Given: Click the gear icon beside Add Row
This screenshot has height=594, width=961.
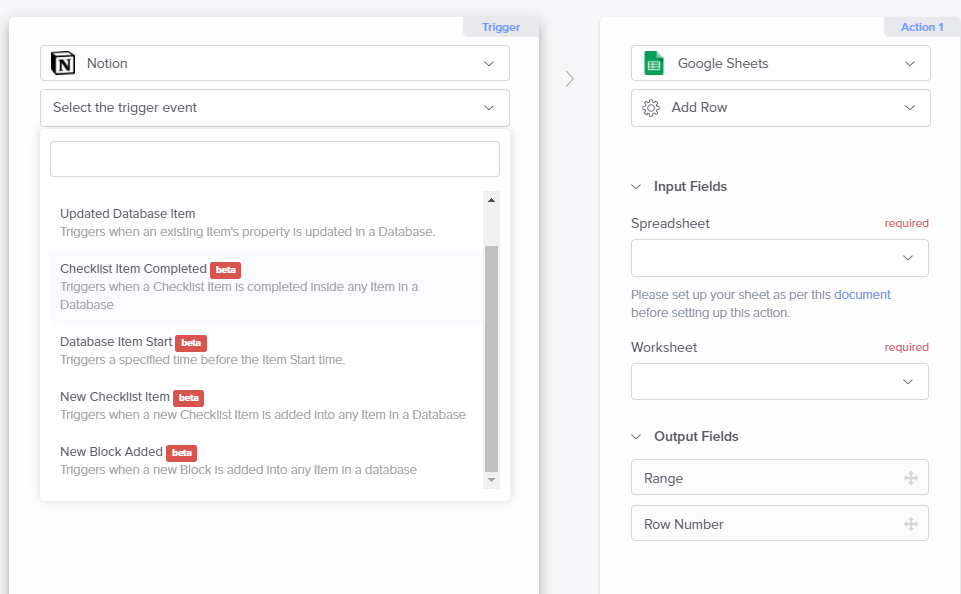Looking at the screenshot, I should coord(651,108).
